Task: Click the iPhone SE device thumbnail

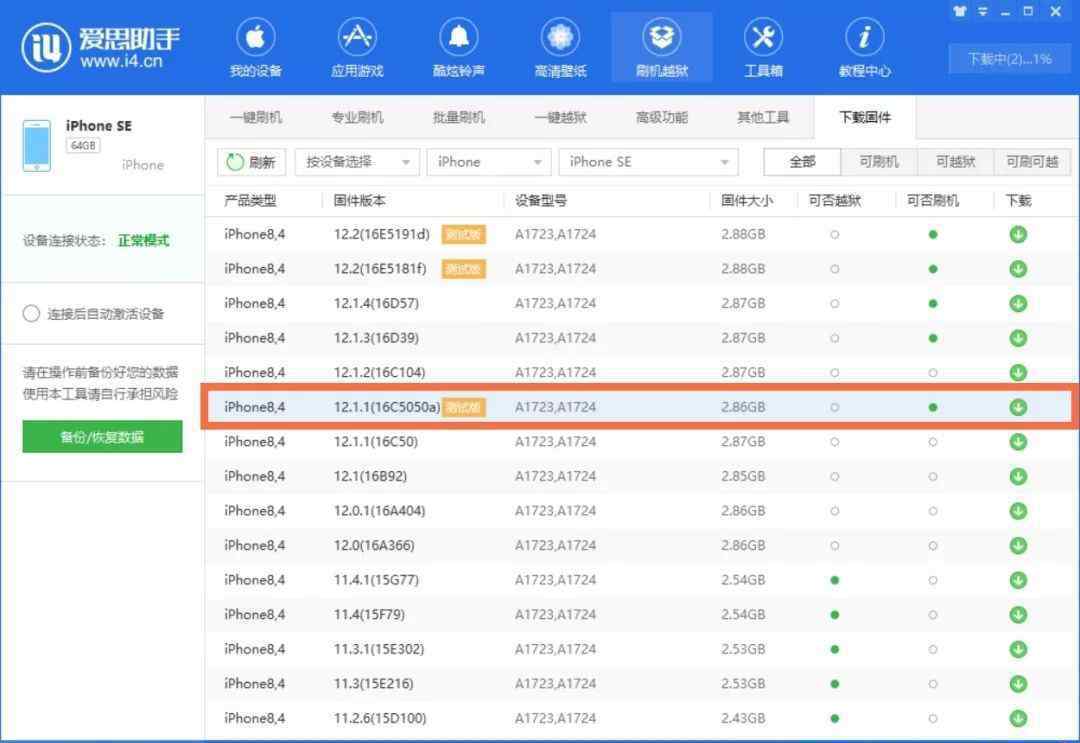Action: [37, 145]
